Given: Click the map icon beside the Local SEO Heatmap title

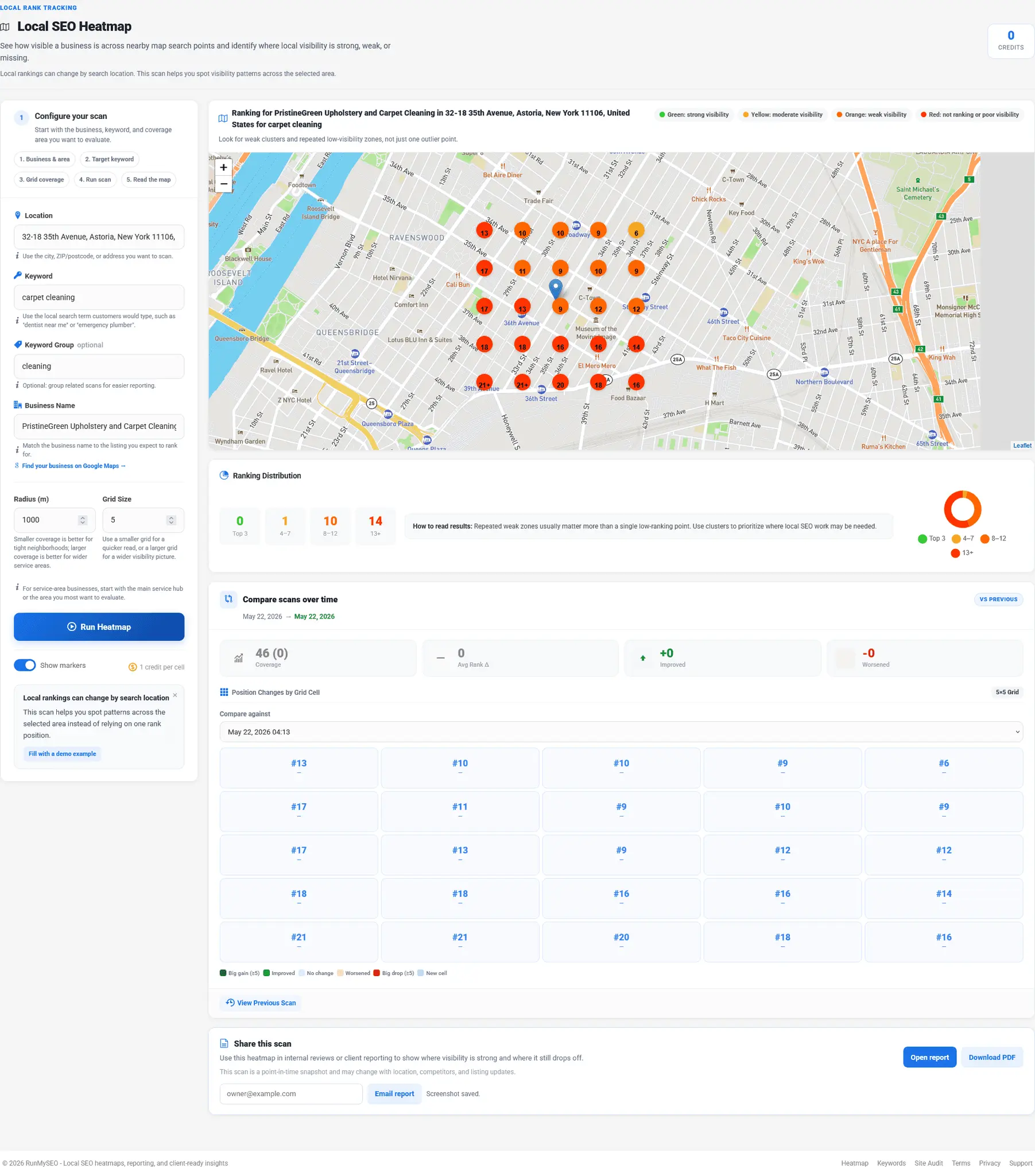Looking at the screenshot, I should pyautogui.click(x=5, y=27).
